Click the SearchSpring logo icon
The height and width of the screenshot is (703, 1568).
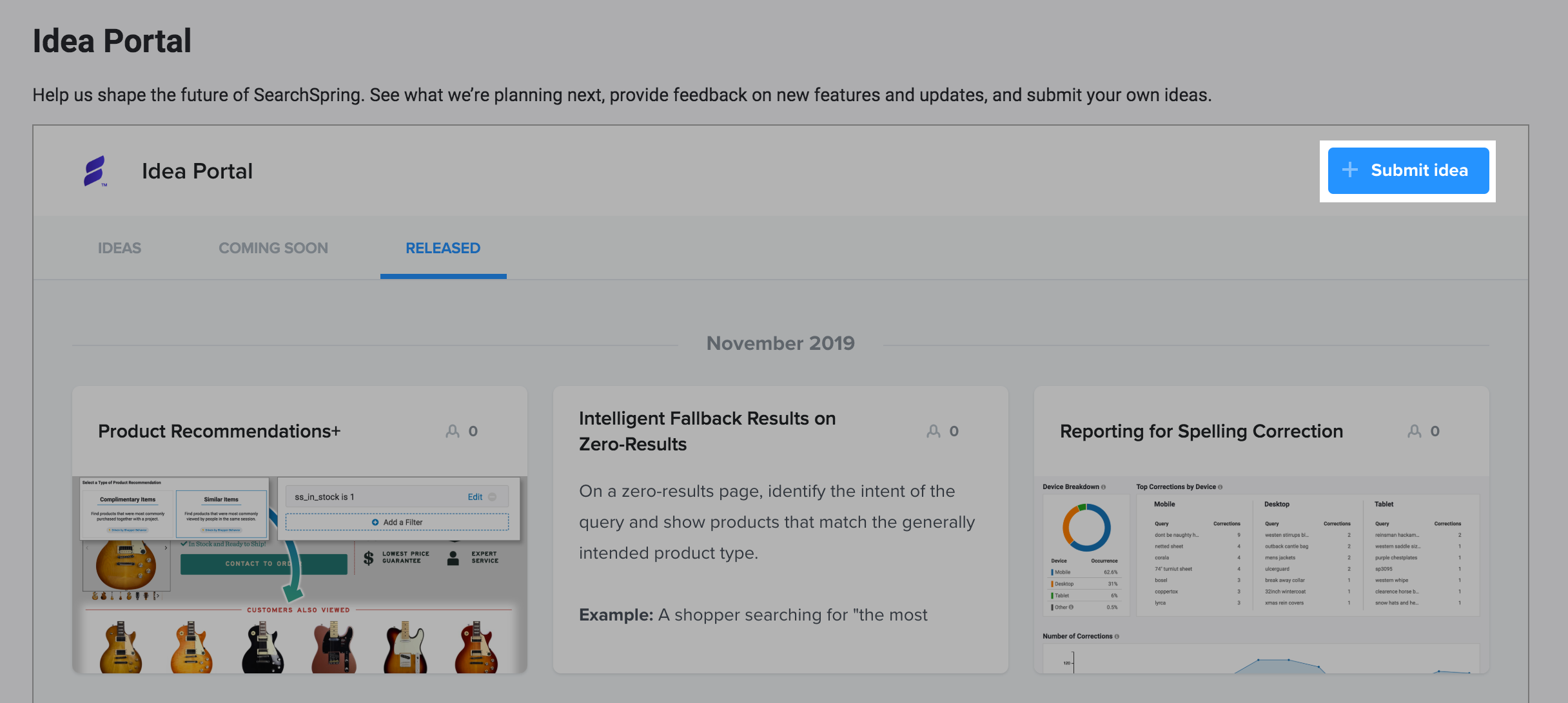[95, 171]
